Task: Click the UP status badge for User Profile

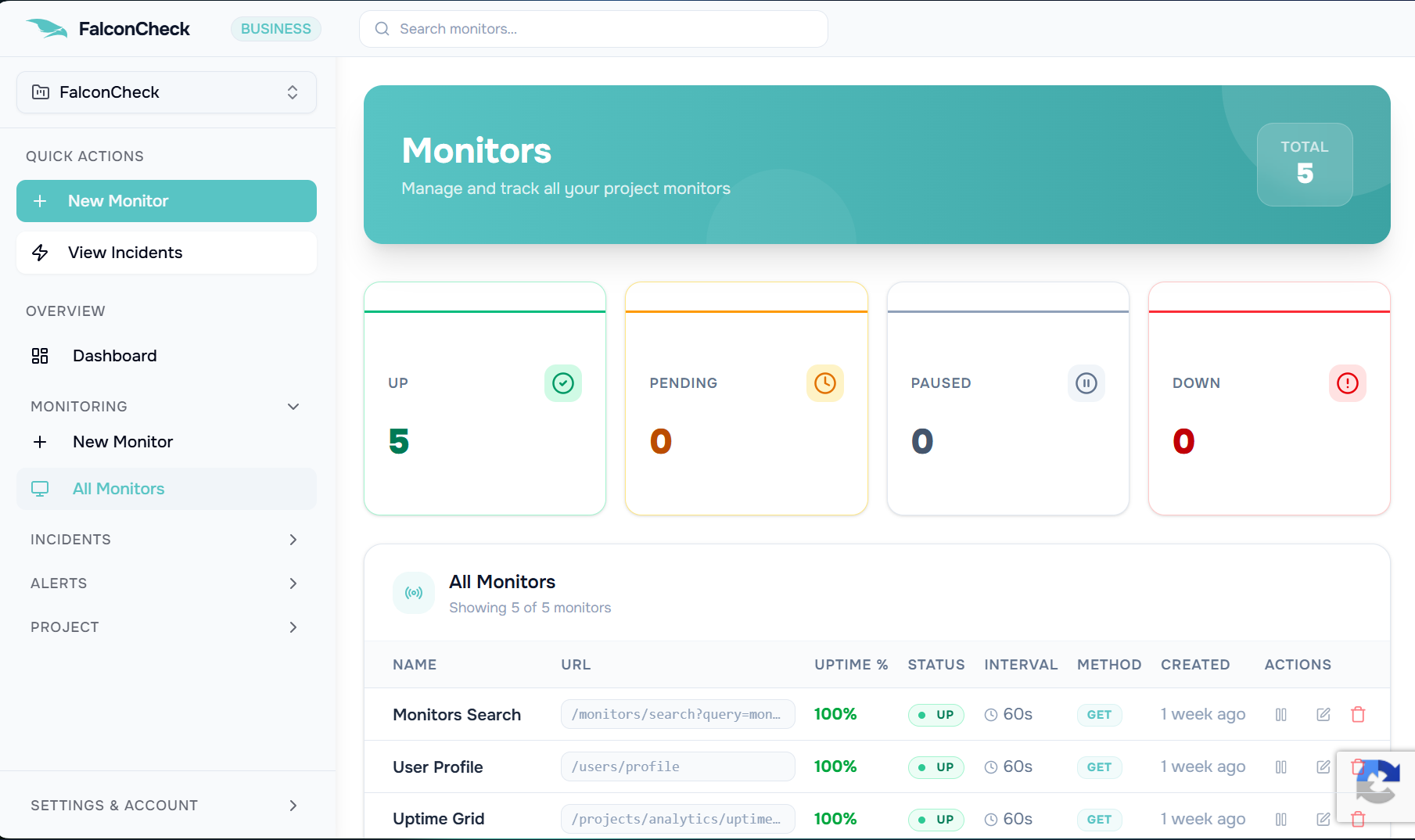Action: 936,767
